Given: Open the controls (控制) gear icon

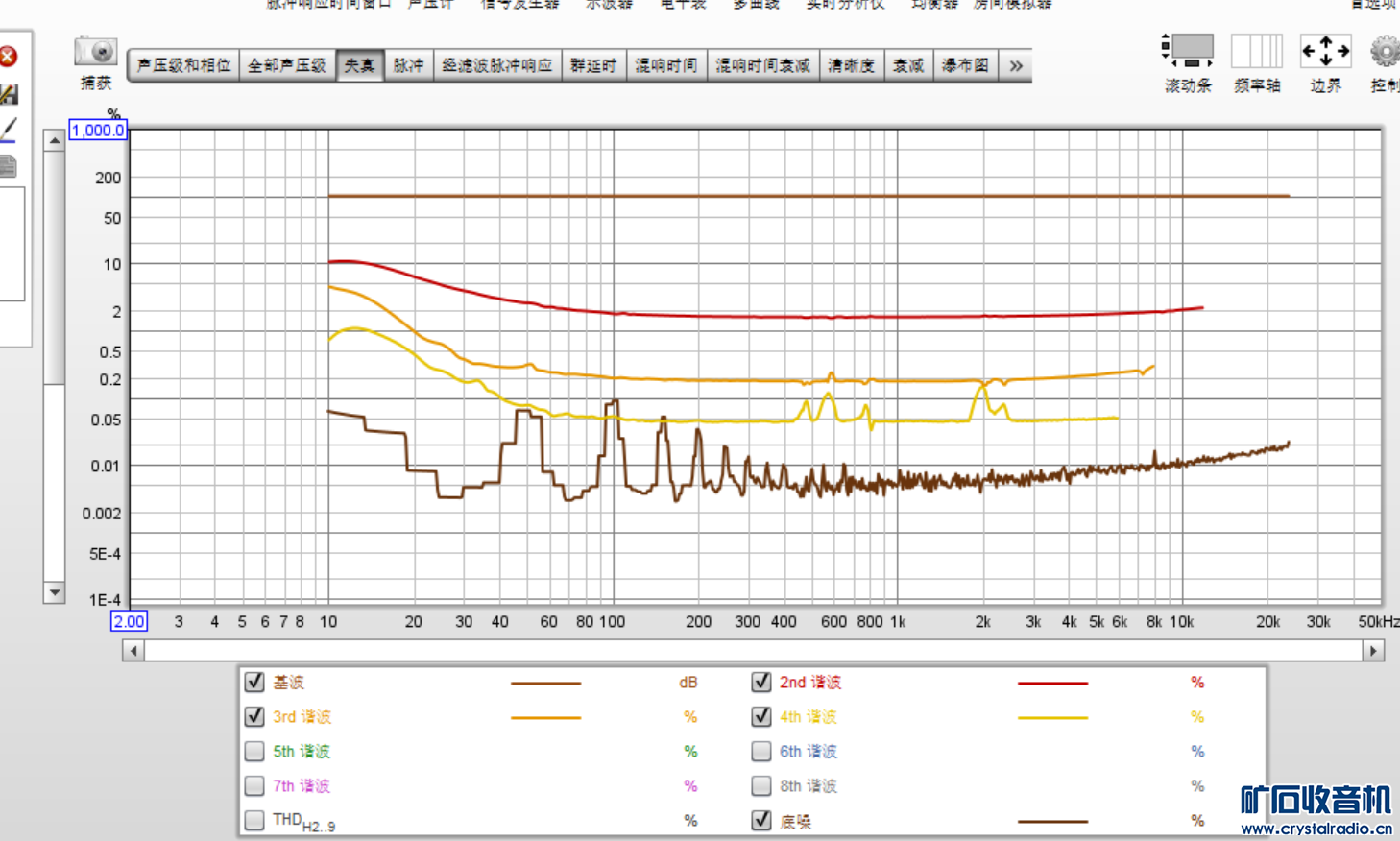Looking at the screenshot, I should click(1386, 52).
